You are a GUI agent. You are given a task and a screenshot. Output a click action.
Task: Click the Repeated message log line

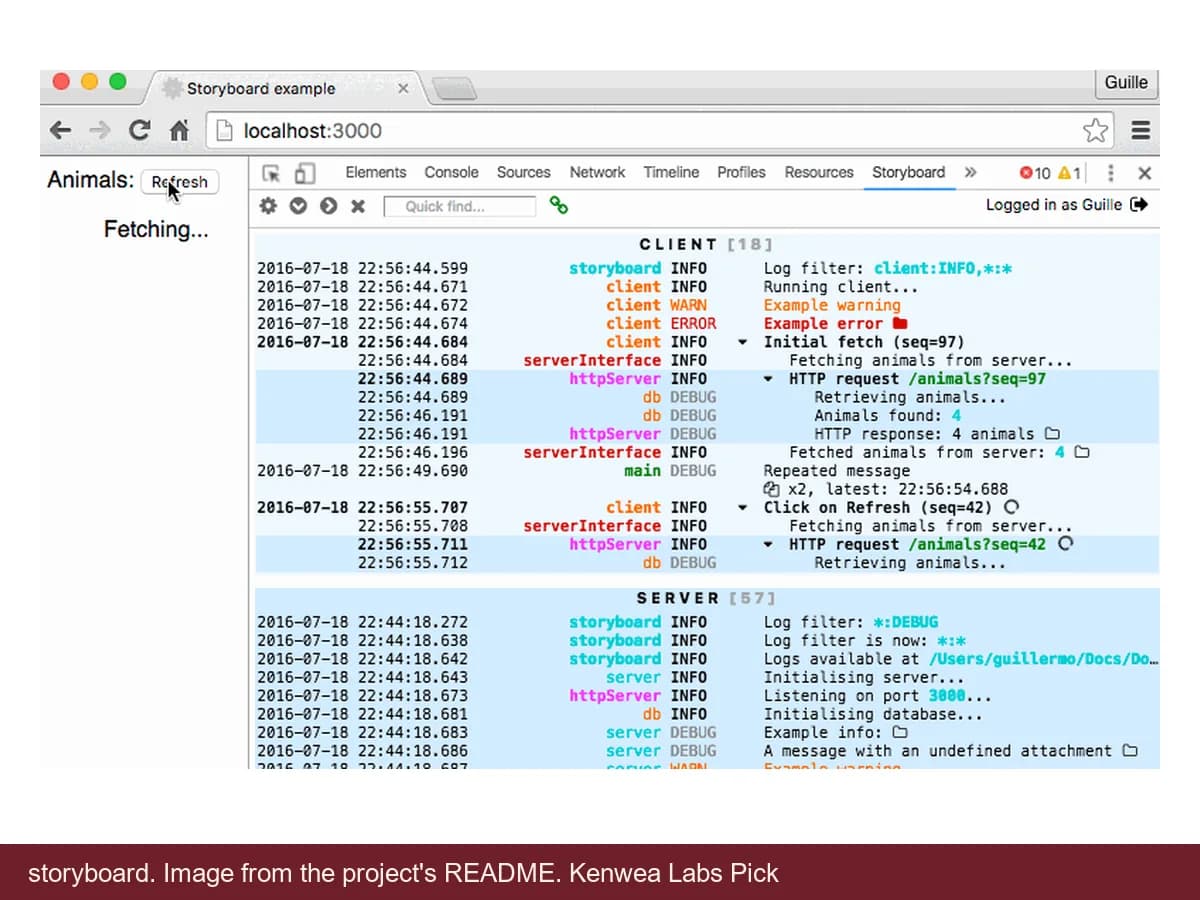(837, 471)
